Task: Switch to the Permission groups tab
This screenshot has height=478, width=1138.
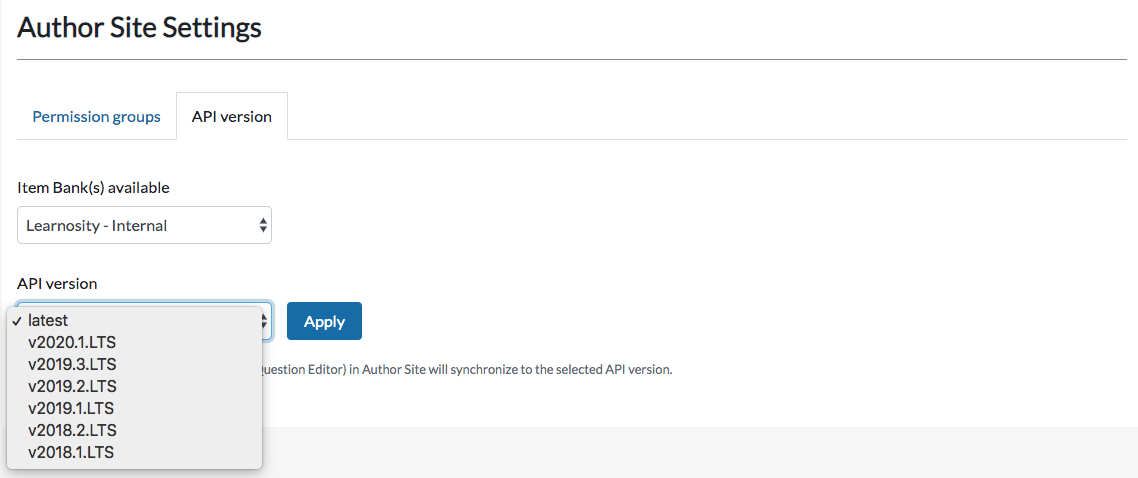Action: (97, 116)
